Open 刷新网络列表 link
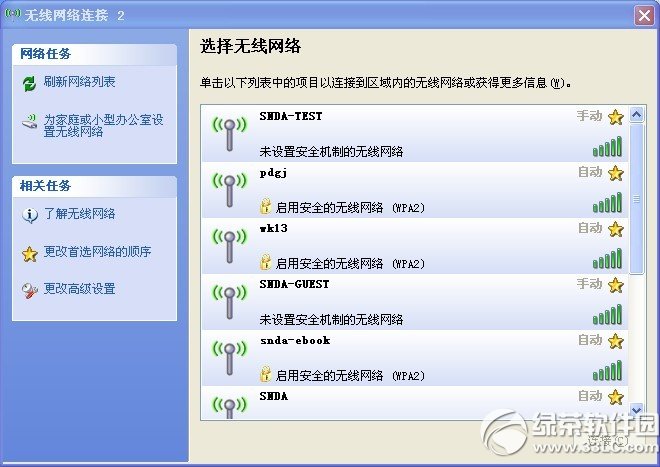Viewport: 660px width, 467px height. [x=80, y=82]
